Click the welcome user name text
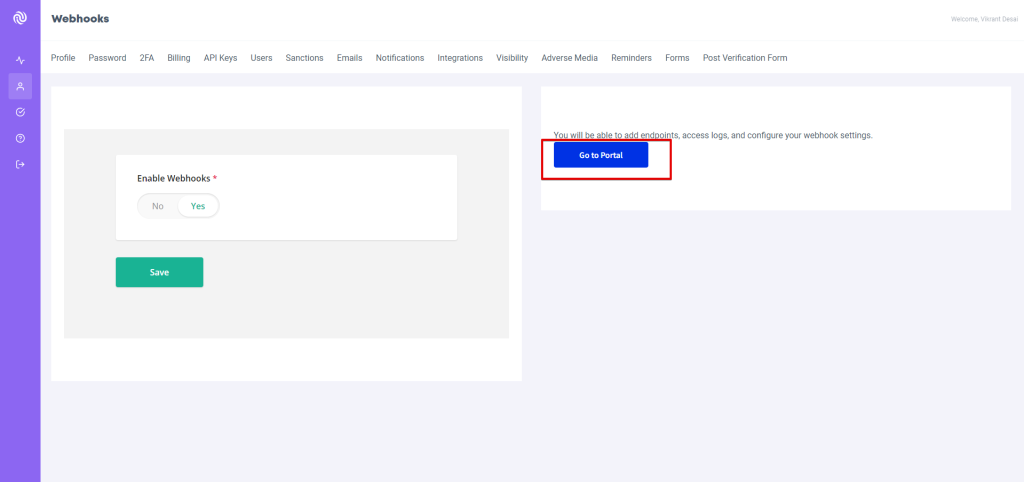The image size is (1024, 482). point(984,19)
